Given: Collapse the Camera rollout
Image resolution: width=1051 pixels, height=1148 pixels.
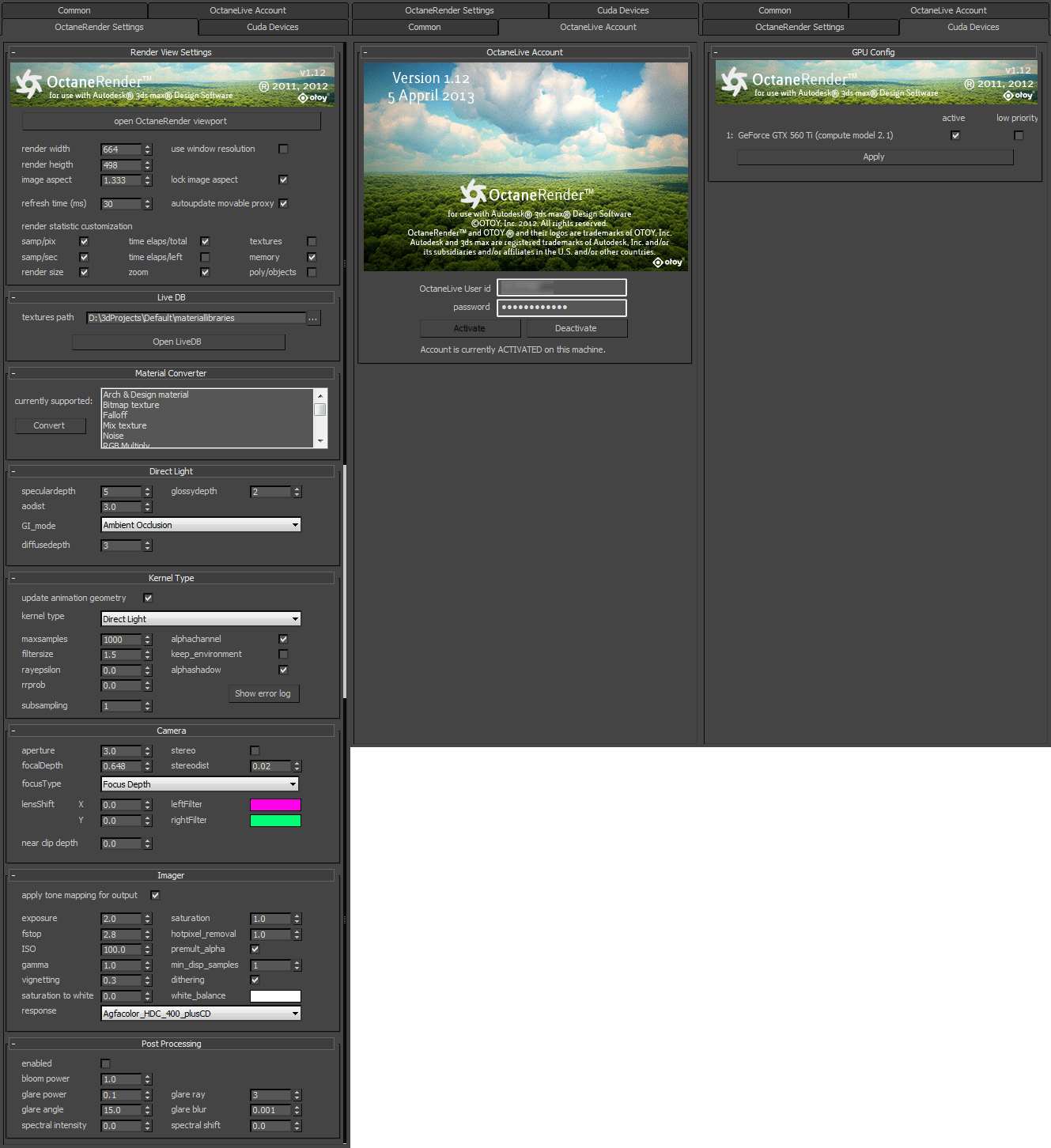Looking at the screenshot, I should click(x=171, y=731).
